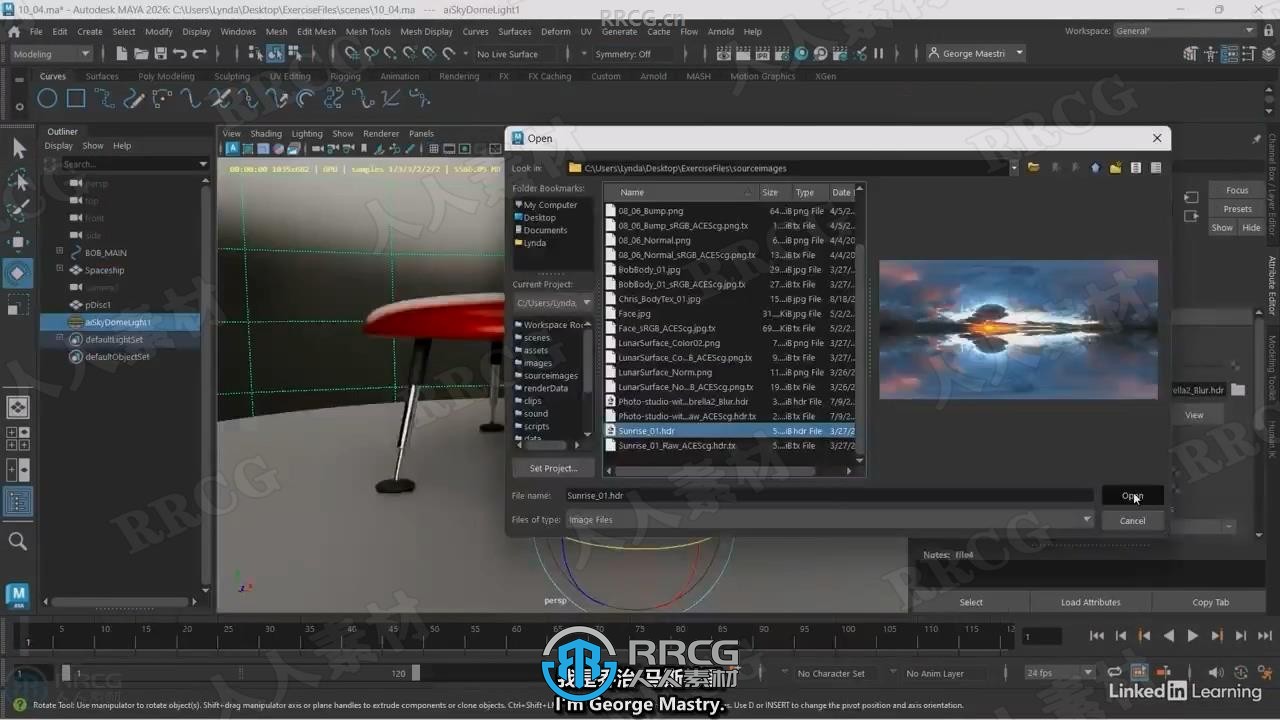Click the Presets button
The width and height of the screenshot is (1280, 720).
pyautogui.click(x=1237, y=209)
